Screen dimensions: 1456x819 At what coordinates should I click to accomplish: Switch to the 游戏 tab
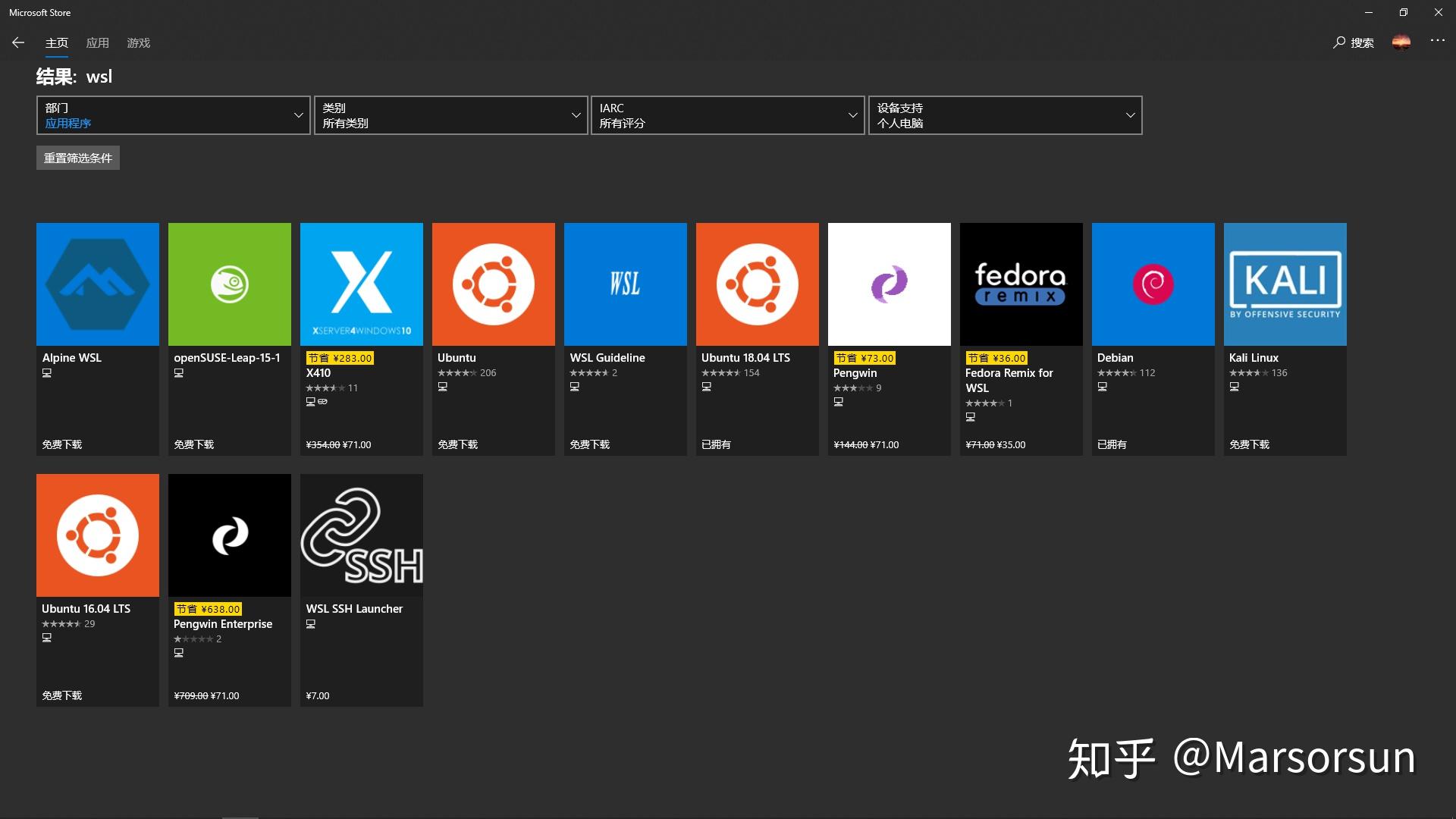point(139,43)
